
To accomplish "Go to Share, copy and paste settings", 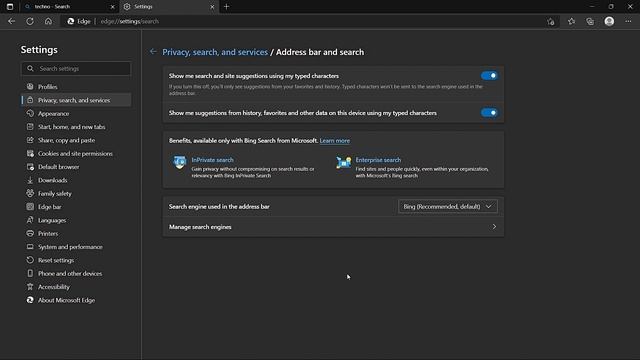I will 76,140.
